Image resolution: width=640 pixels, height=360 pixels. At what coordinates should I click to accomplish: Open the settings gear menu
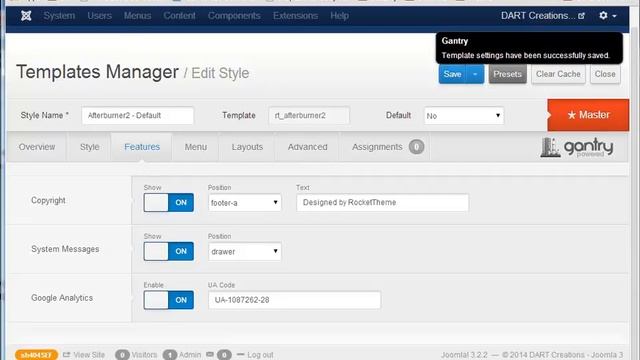click(607, 16)
